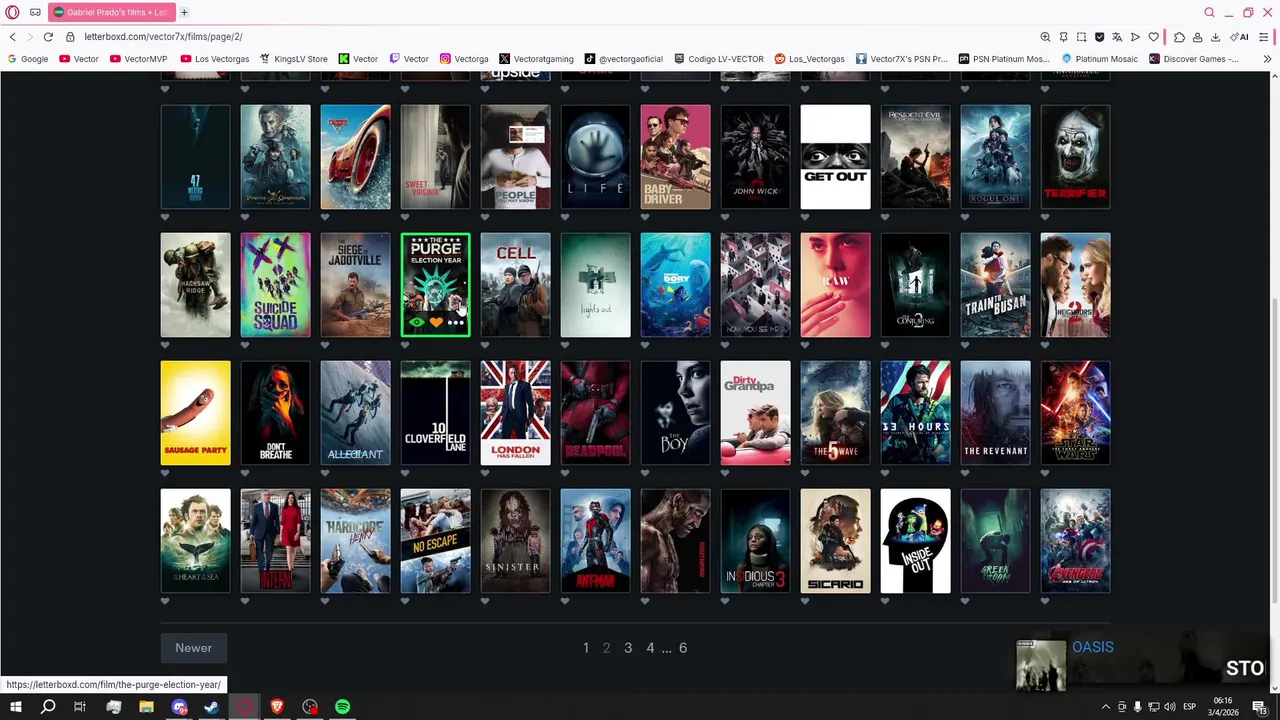Viewport: 1280px width, 720px height.
Task: Open File Explorer from the taskbar
Action: point(146,707)
